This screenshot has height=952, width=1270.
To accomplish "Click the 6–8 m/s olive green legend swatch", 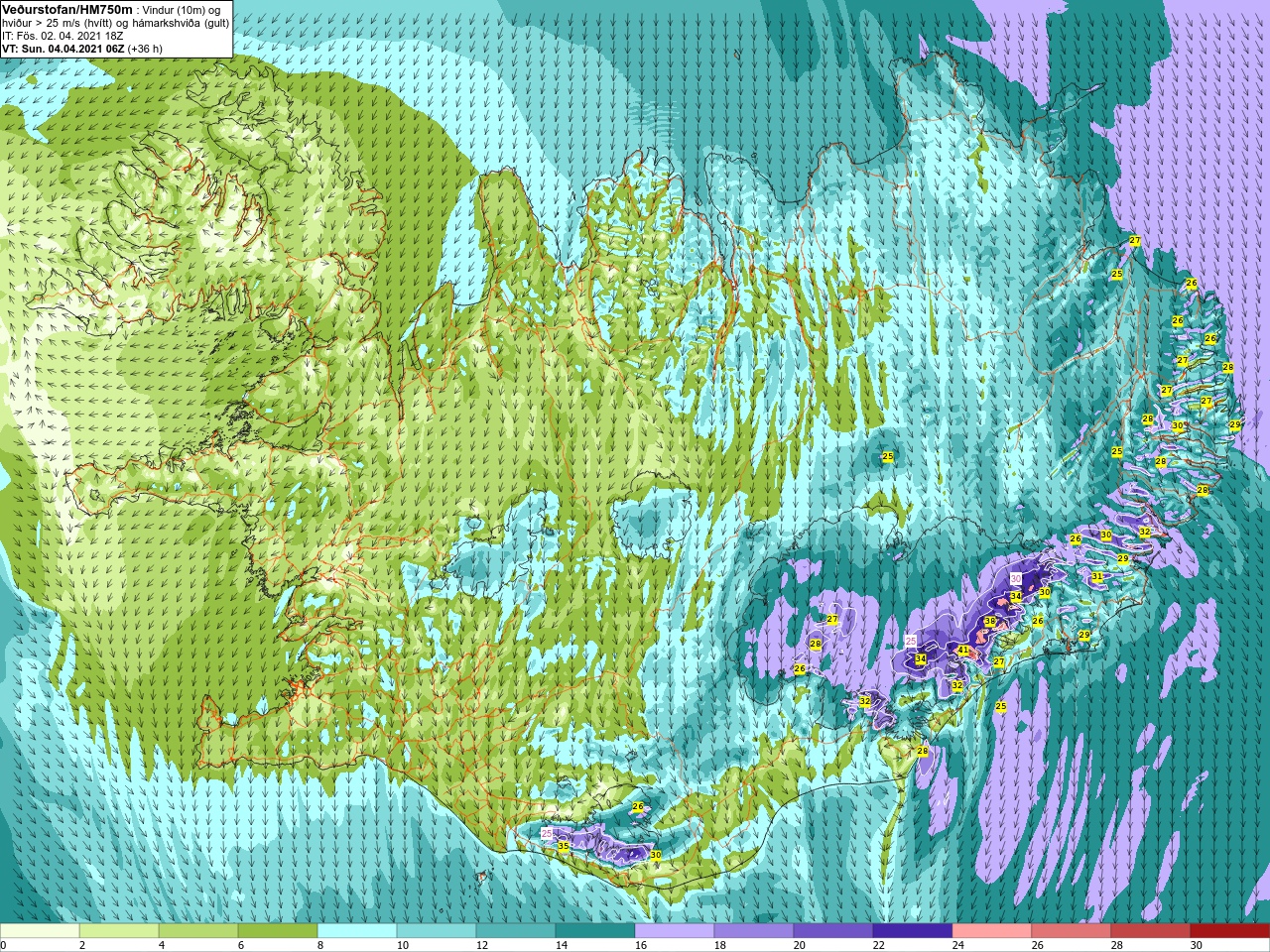I will [278, 931].
